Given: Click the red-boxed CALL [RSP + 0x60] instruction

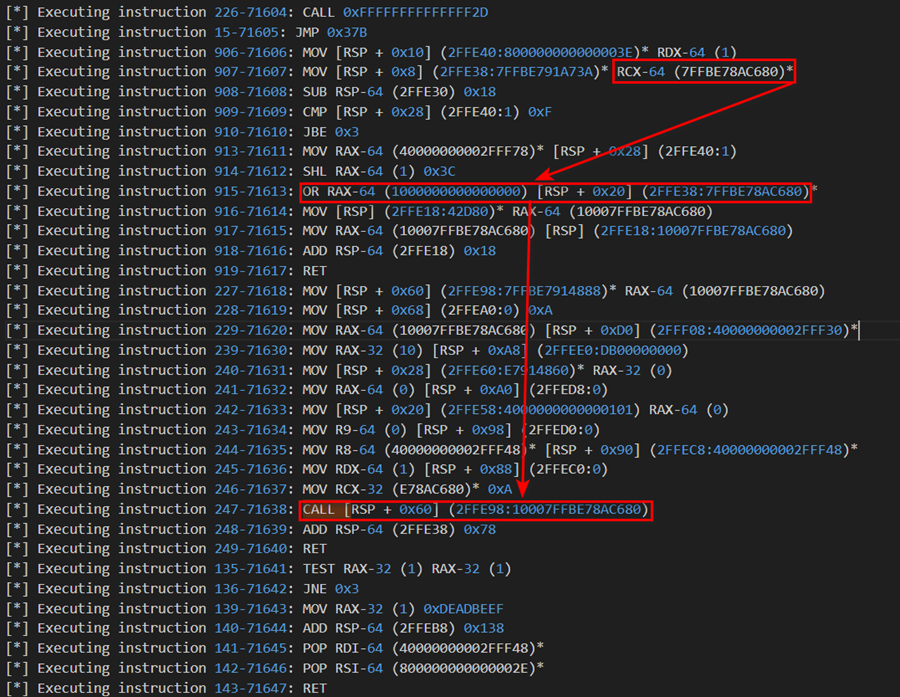Looking at the screenshot, I should pyautogui.click(x=476, y=510).
